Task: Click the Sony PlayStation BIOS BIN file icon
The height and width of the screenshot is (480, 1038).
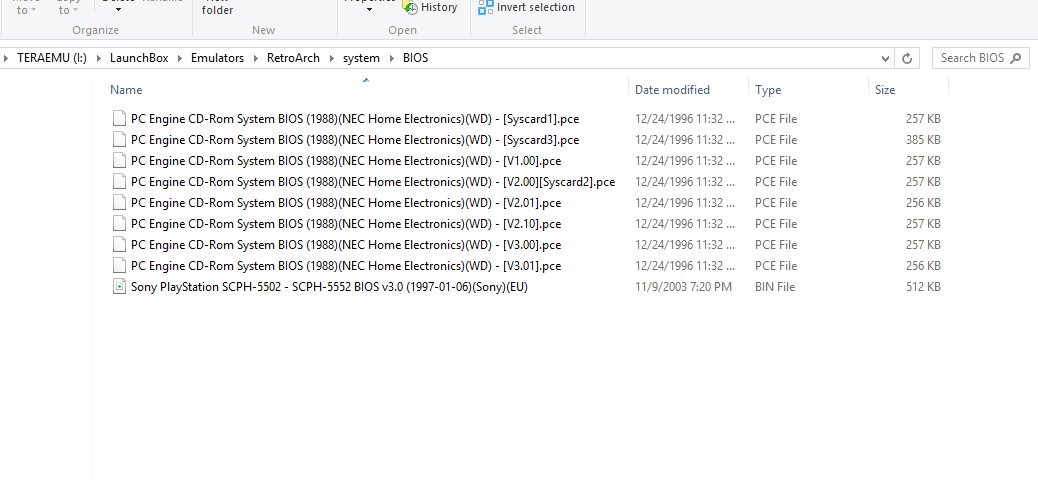Action: 119,287
